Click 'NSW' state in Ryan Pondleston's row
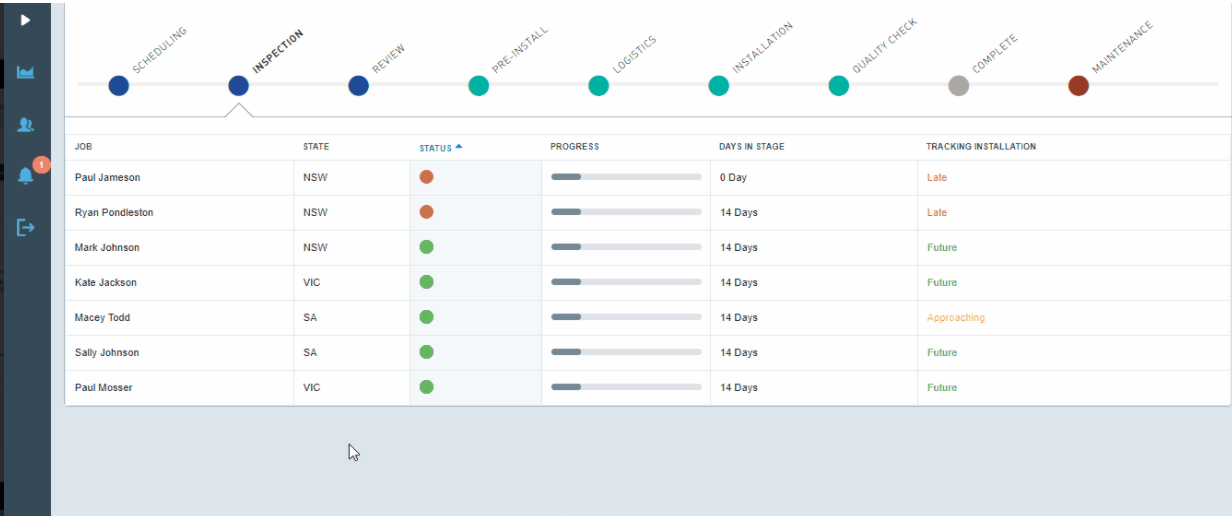The image size is (1232, 516). coord(315,212)
